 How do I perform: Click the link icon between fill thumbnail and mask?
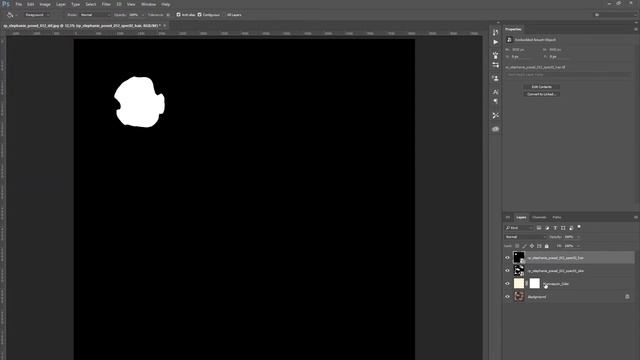tap(527, 283)
